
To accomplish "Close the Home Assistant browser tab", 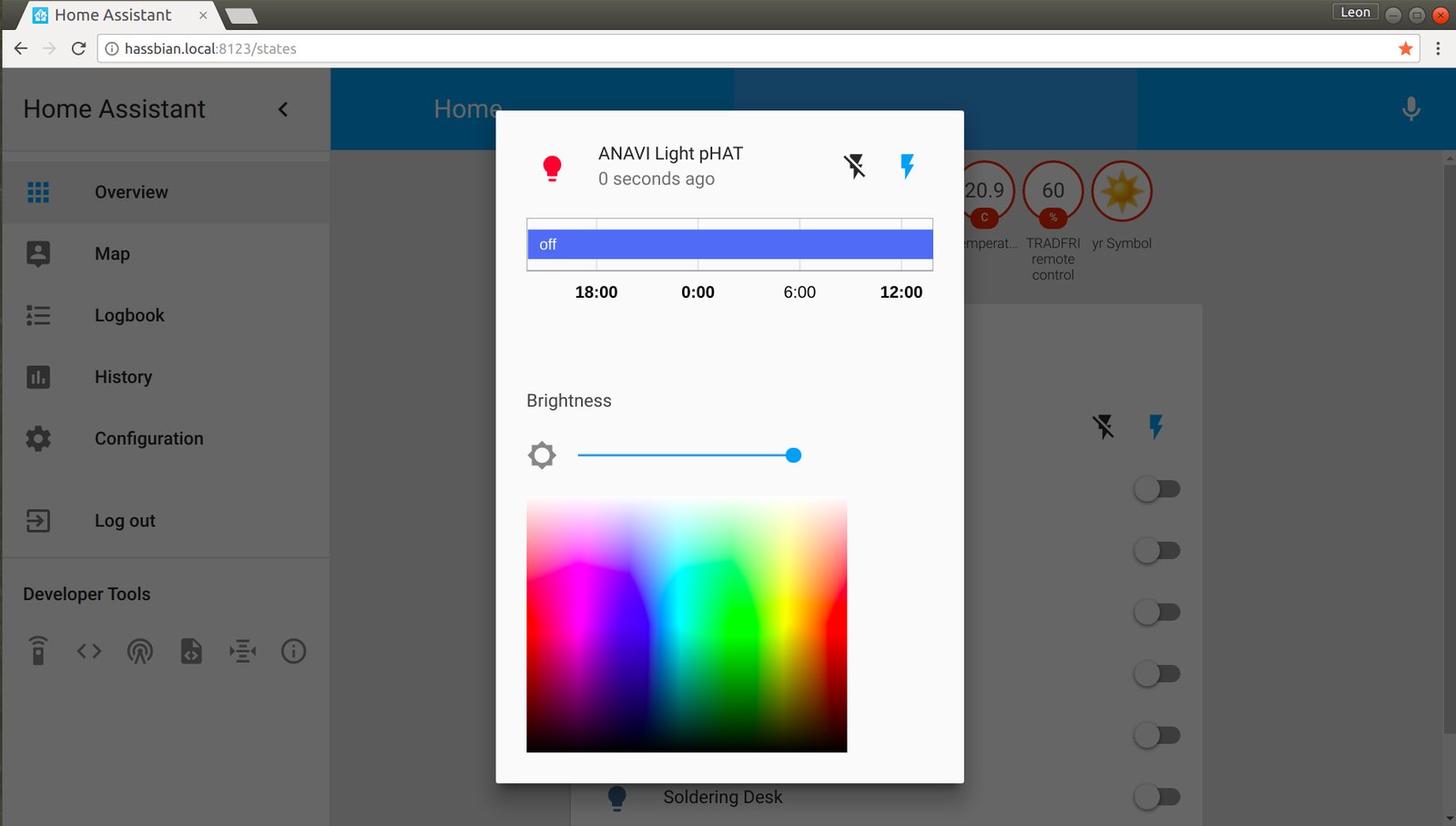I will pos(203,15).
